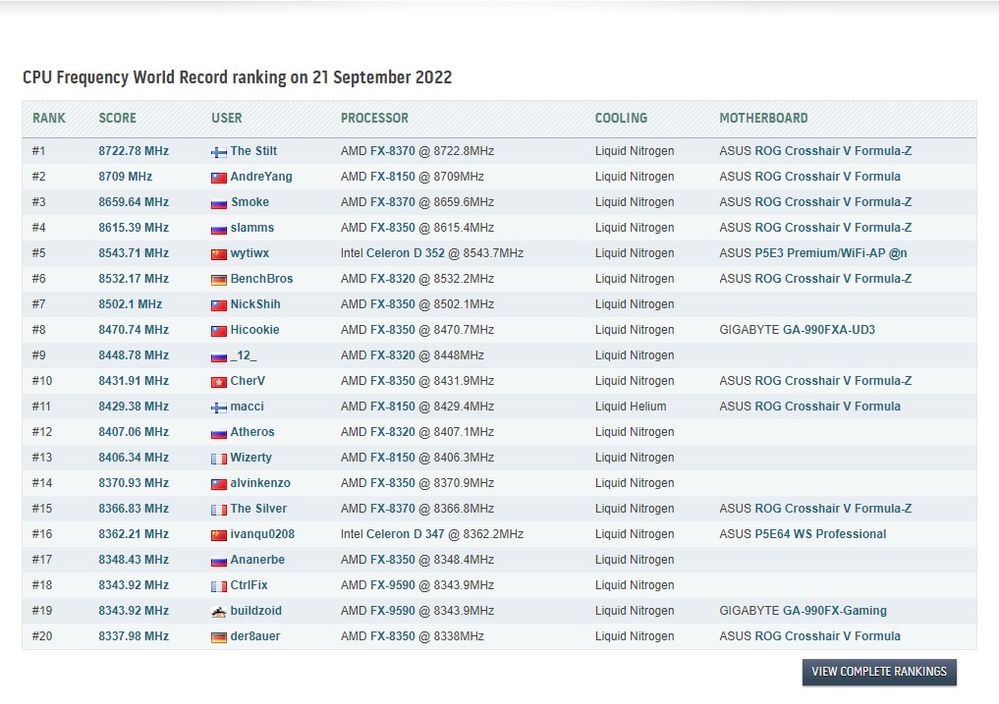Click the Taiwan flag next to AndreYang
Image resolution: width=999 pixels, height=704 pixels.
pyautogui.click(x=219, y=178)
